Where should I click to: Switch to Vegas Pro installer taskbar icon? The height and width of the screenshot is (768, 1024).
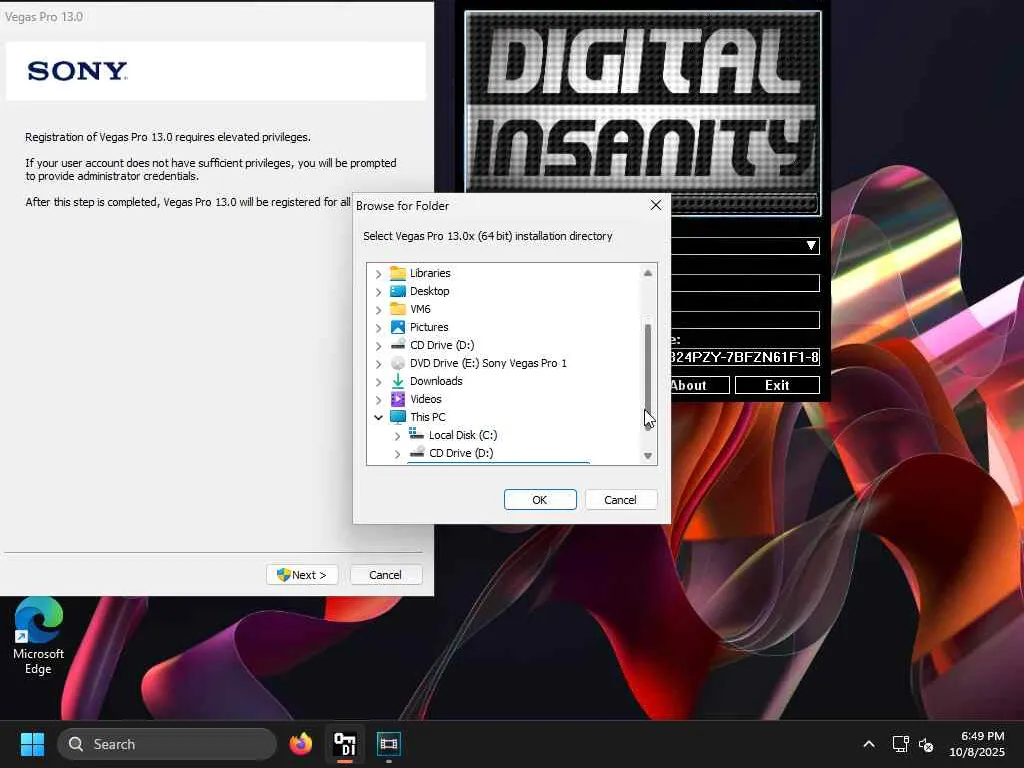point(389,744)
